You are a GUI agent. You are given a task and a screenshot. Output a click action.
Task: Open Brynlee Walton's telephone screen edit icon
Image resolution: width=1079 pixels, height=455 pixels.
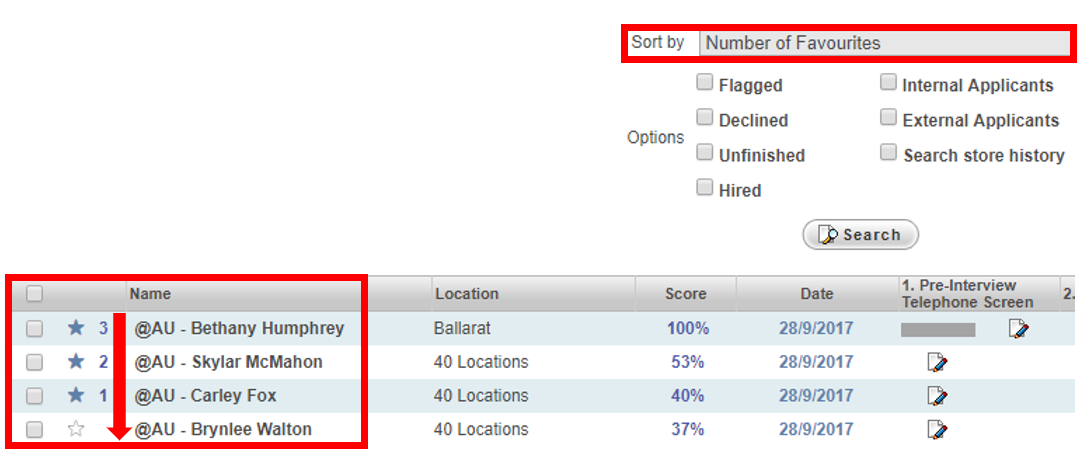pos(937,430)
